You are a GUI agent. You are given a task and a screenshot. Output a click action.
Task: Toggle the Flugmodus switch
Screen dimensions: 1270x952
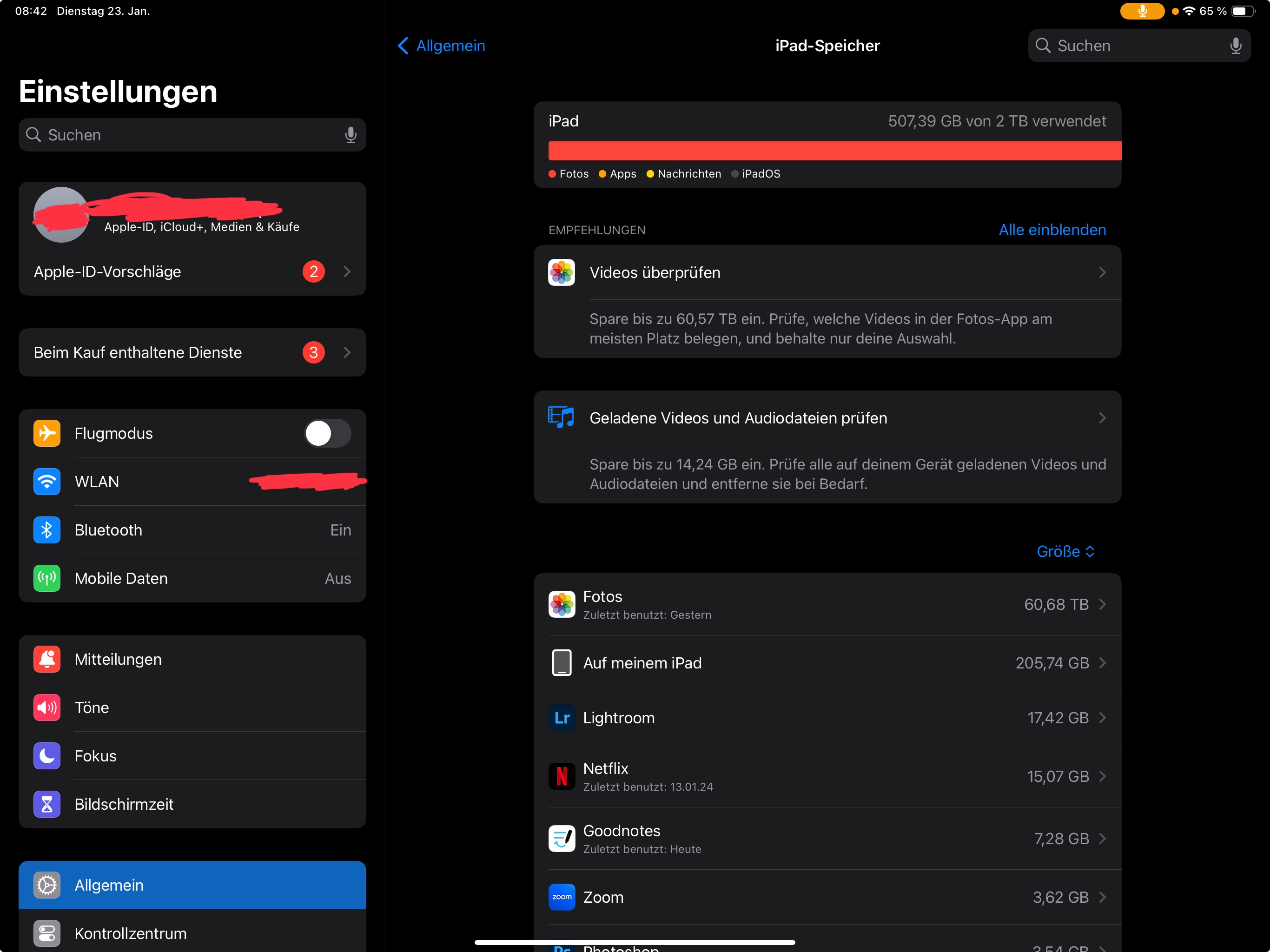tap(327, 434)
